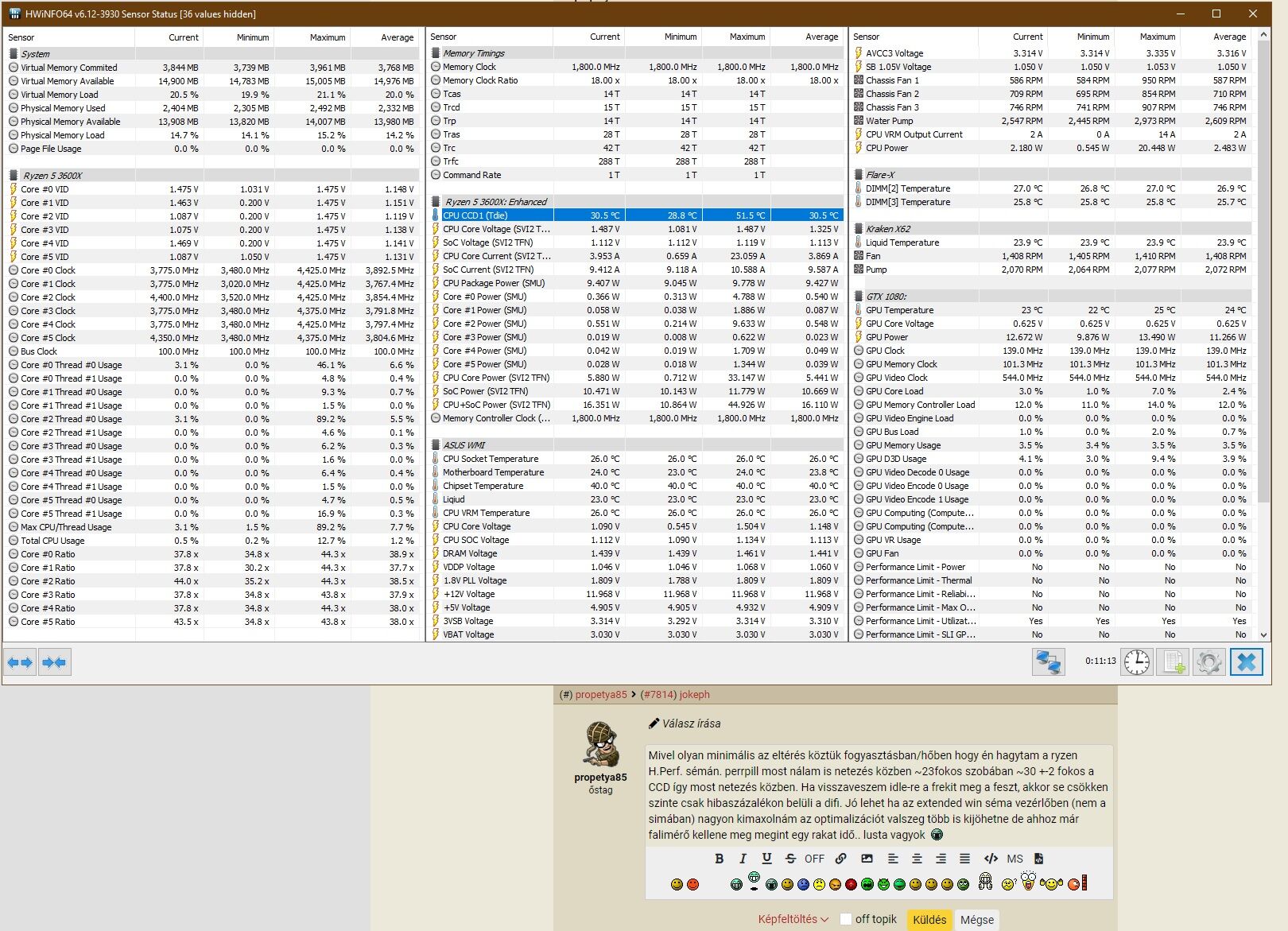Click the Average column header in the right panel
Image resolution: width=1288 pixels, height=931 pixels.
pyautogui.click(x=1215, y=37)
